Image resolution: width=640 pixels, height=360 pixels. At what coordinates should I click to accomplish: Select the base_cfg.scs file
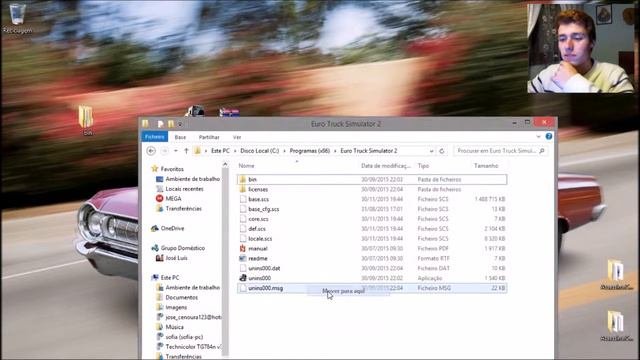click(372, 209)
